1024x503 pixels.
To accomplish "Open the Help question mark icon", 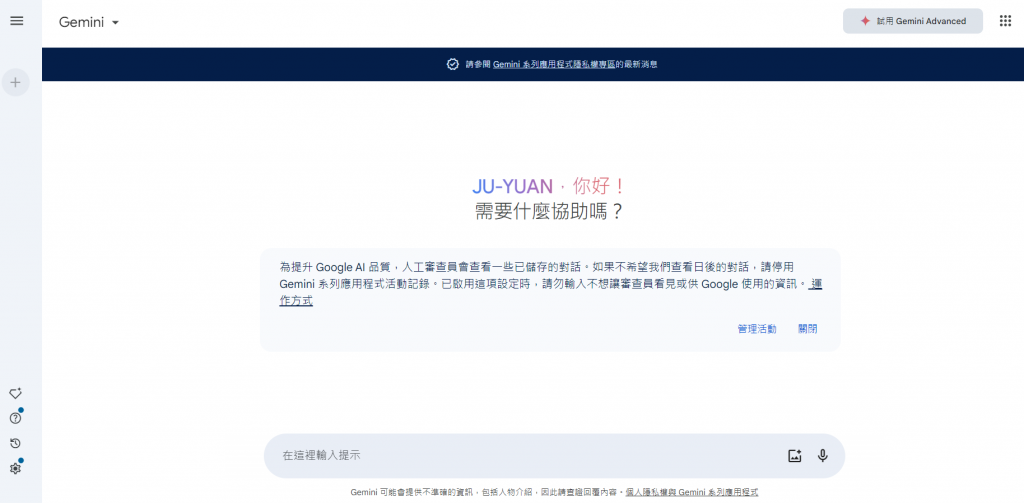I will click(x=16, y=418).
